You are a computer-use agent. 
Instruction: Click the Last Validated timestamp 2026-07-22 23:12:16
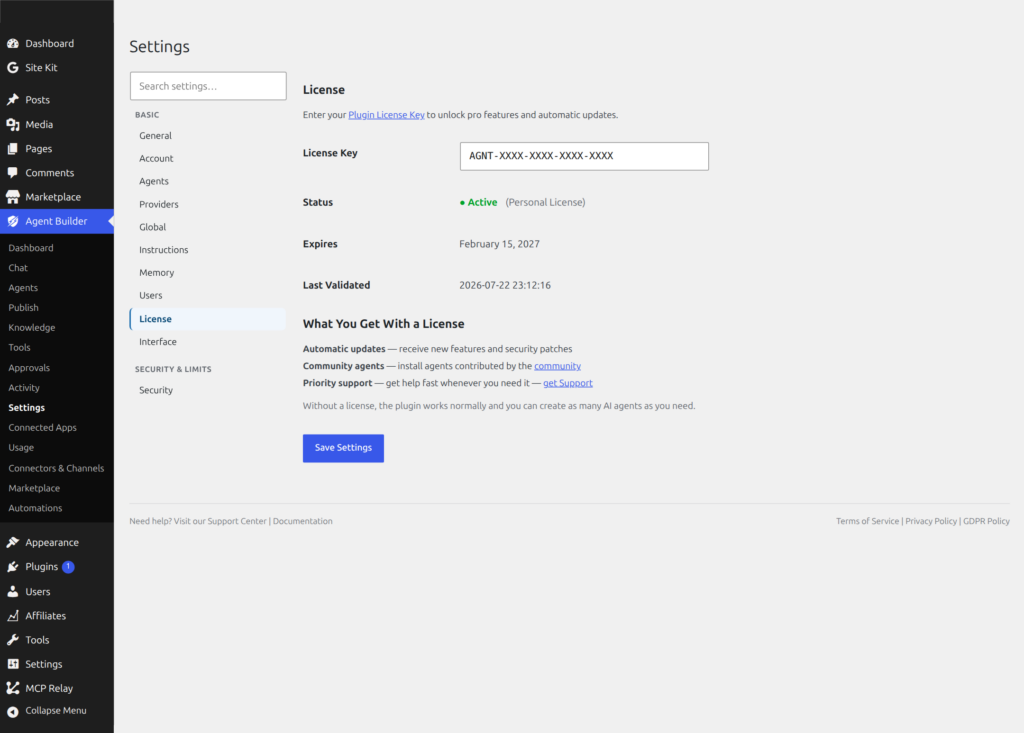(505, 285)
